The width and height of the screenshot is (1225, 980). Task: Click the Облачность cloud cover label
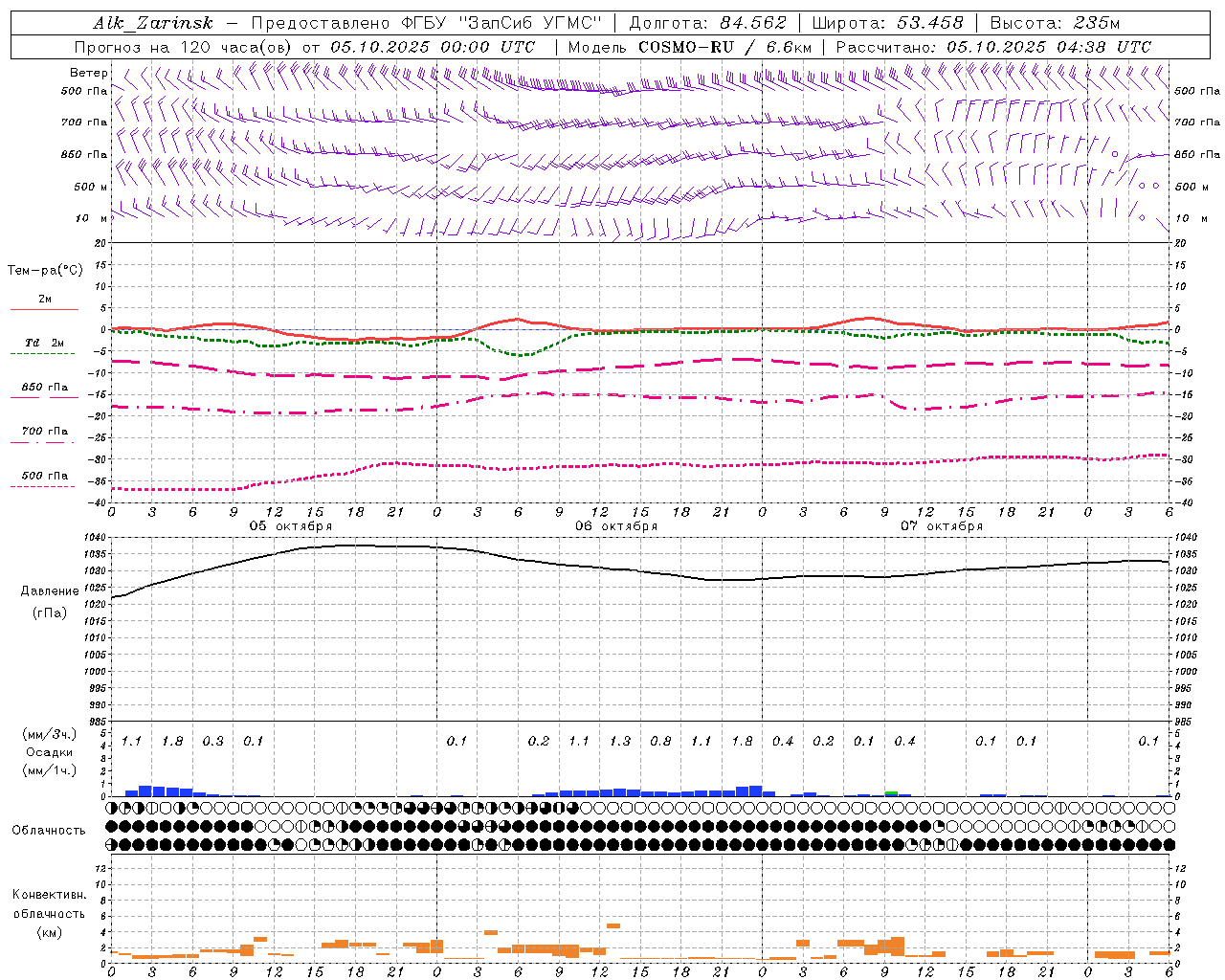coord(49,831)
